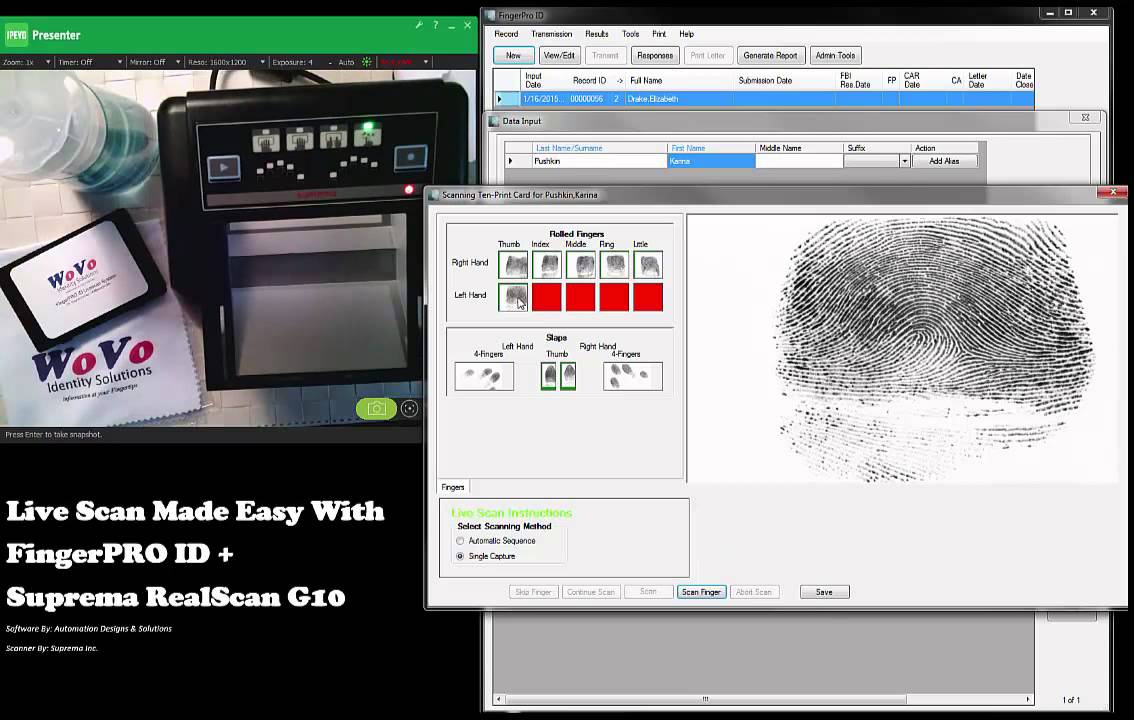Click the Full Name column header
This screenshot has height=720, width=1134.
646,80
